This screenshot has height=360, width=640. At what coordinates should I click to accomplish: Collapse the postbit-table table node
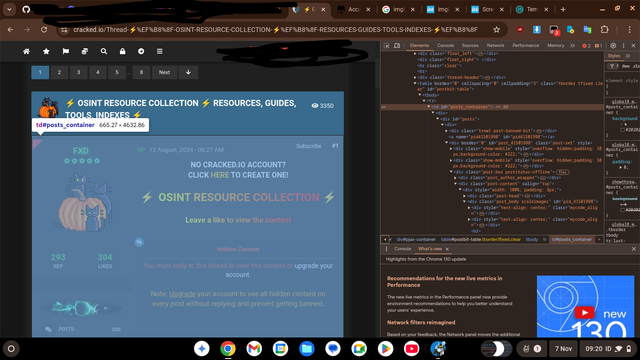click(x=415, y=83)
